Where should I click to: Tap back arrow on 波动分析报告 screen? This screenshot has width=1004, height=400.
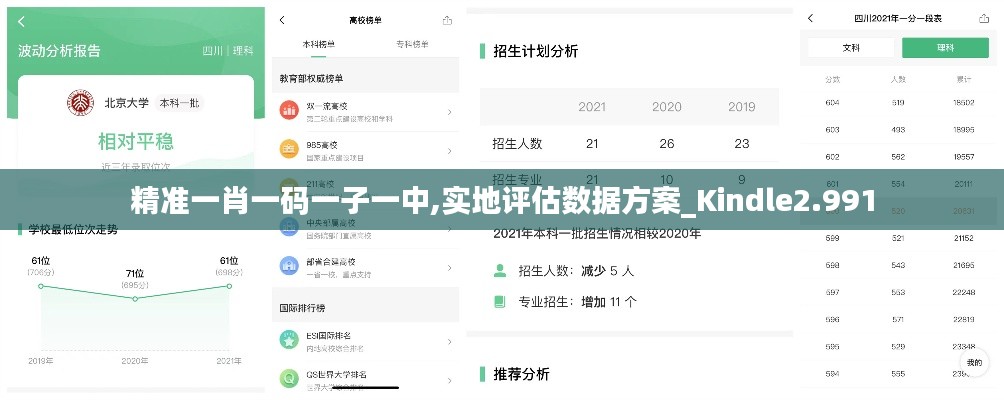[x=21, y=22]
